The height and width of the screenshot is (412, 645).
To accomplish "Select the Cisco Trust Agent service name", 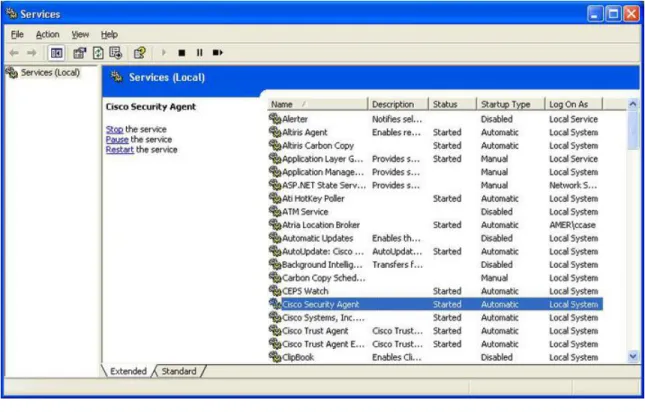I will 315,331.
